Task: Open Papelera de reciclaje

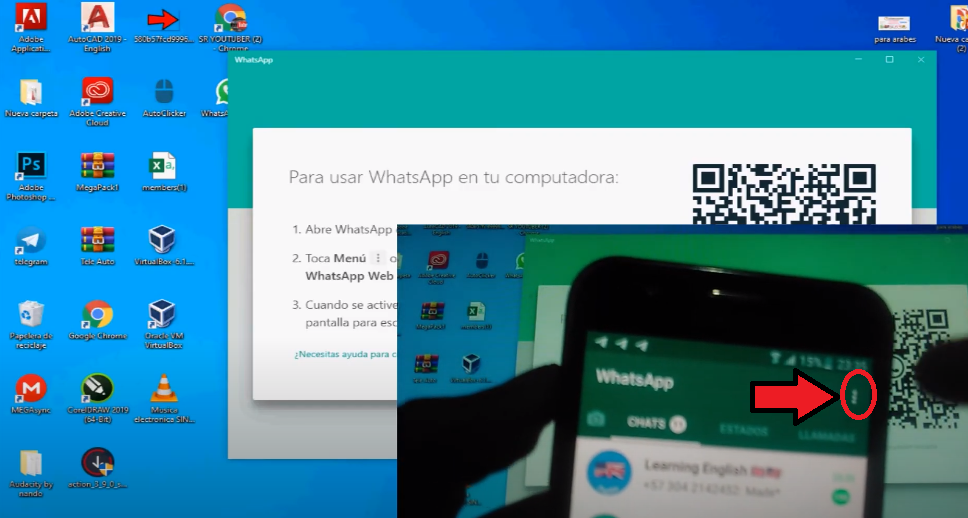Action: click(x=30, y=324)
